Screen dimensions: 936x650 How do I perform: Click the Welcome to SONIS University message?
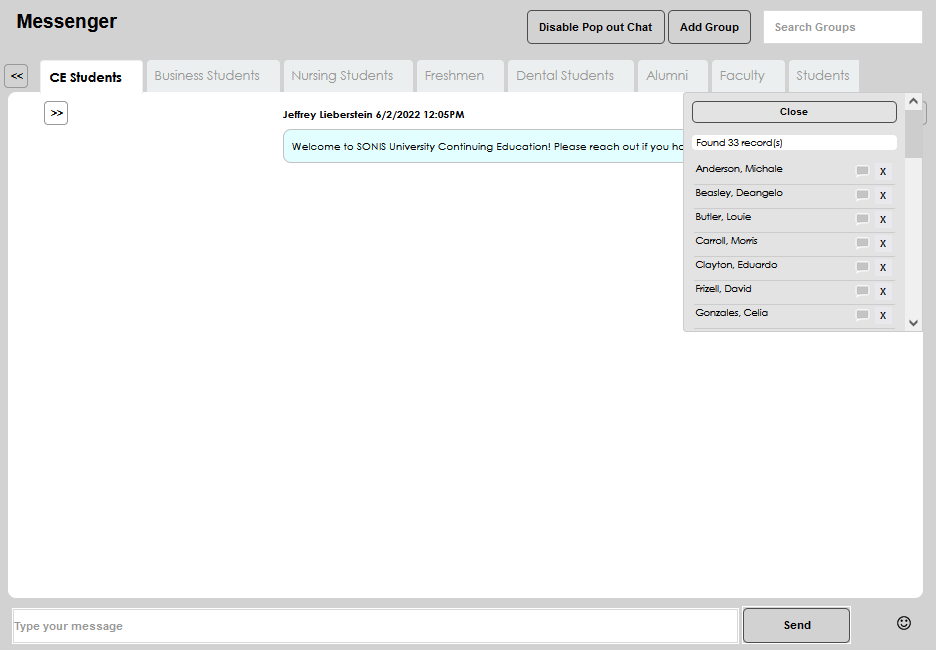pos(484,146)
